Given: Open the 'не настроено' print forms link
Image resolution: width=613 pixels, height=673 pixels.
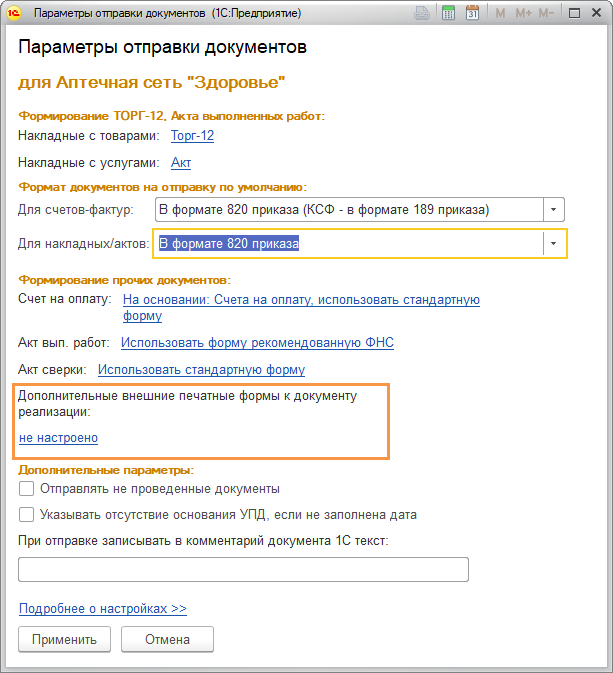Looking at the screenshot, I should coord(58,438).
